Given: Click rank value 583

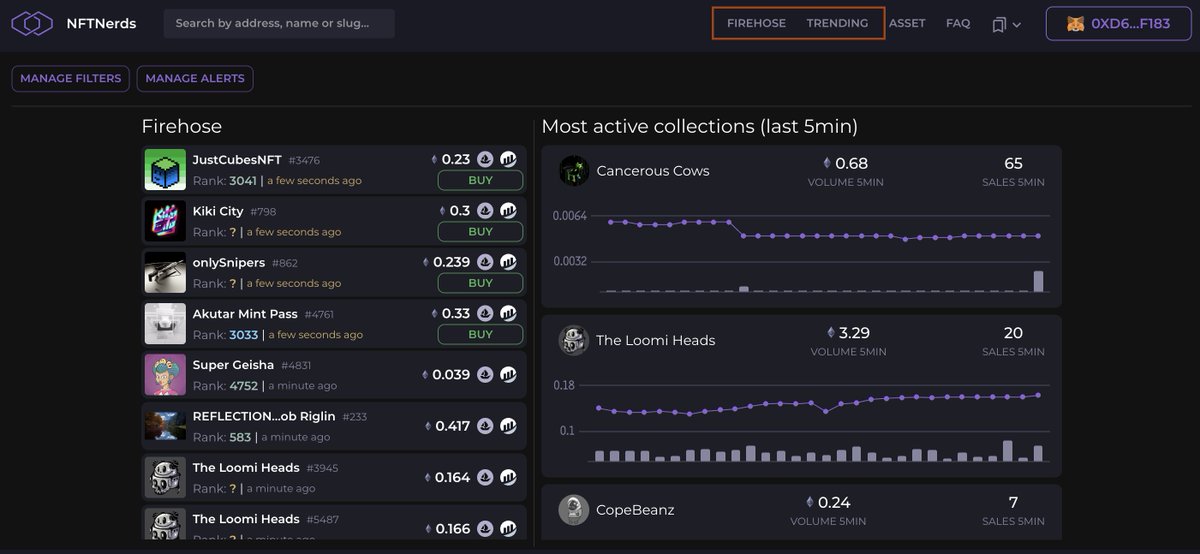Looking at the screenshot, I should click(240, 437).
